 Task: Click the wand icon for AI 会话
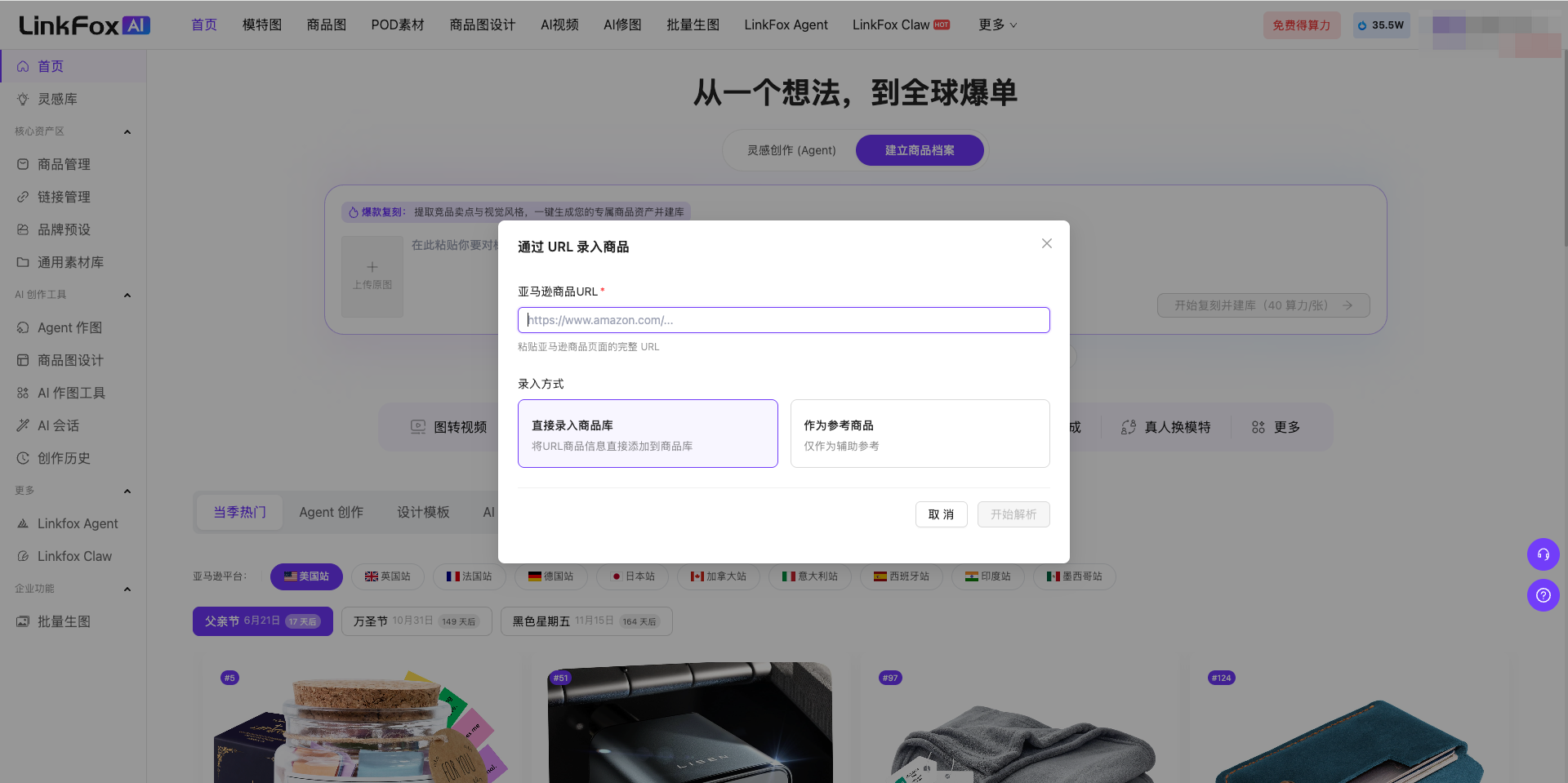(23, 425)
